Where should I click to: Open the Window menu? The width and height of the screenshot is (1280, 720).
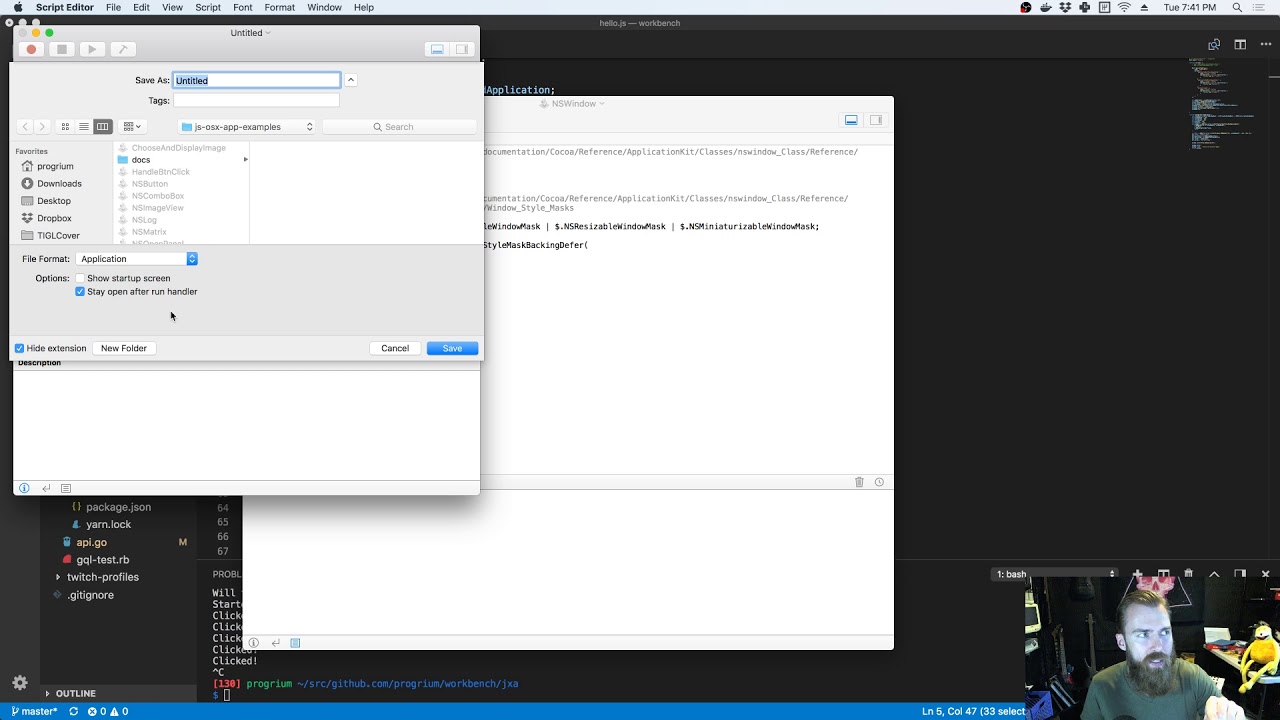[x=324, y=7]
